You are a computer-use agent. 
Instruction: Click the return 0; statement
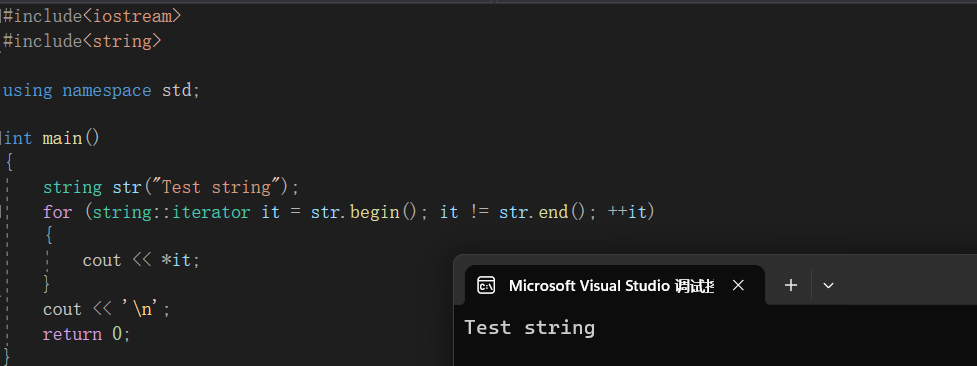[87, 334]
